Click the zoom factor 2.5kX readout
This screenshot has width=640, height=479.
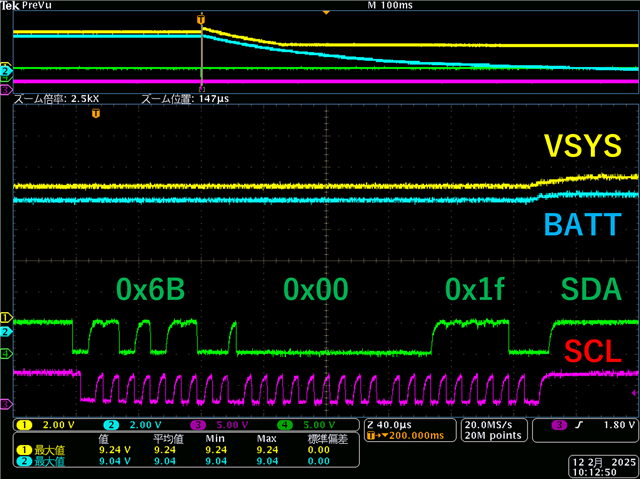(x=57, y=99)
